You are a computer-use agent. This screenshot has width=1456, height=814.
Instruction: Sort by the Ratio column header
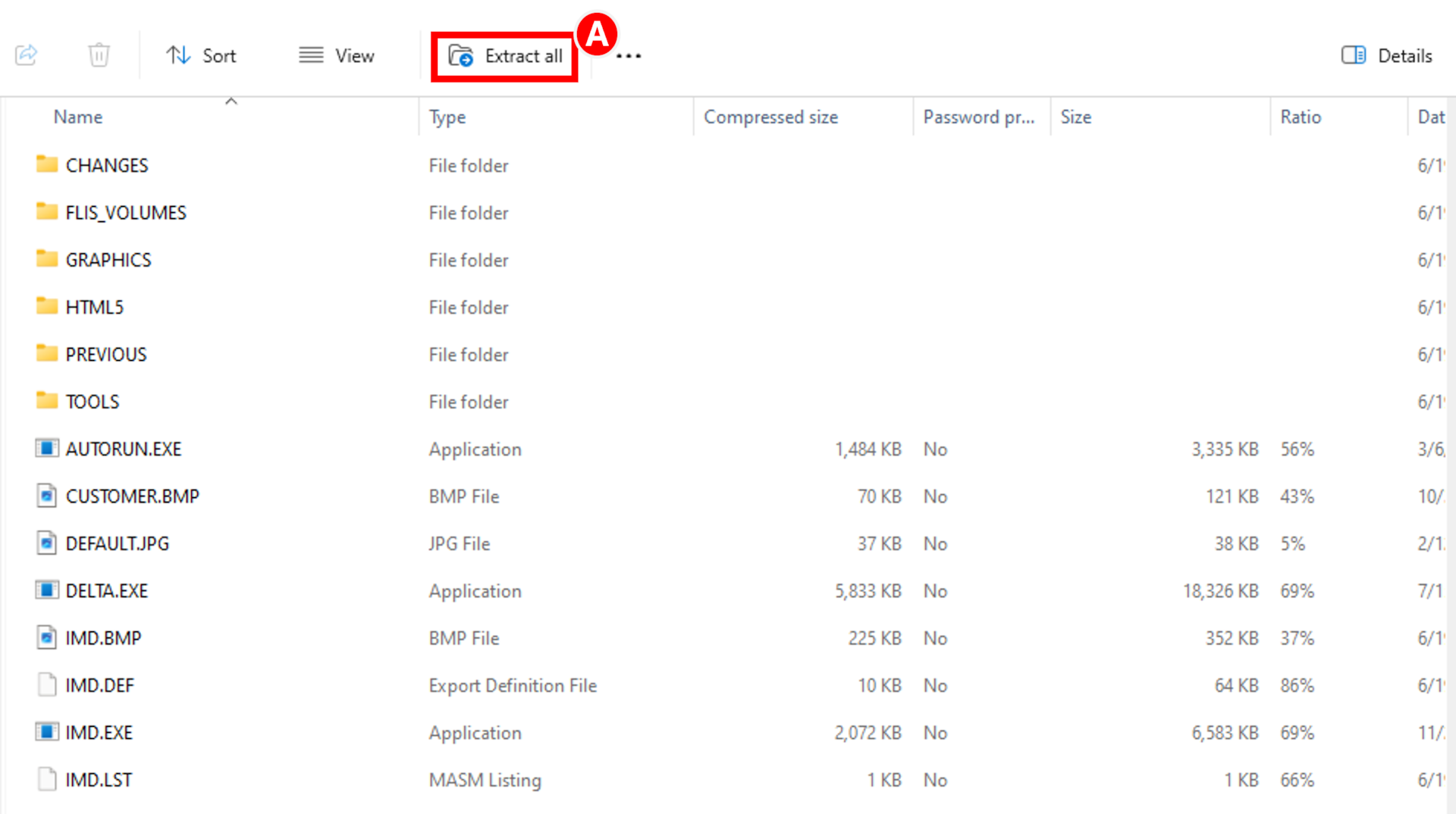tap(1301, 117)
